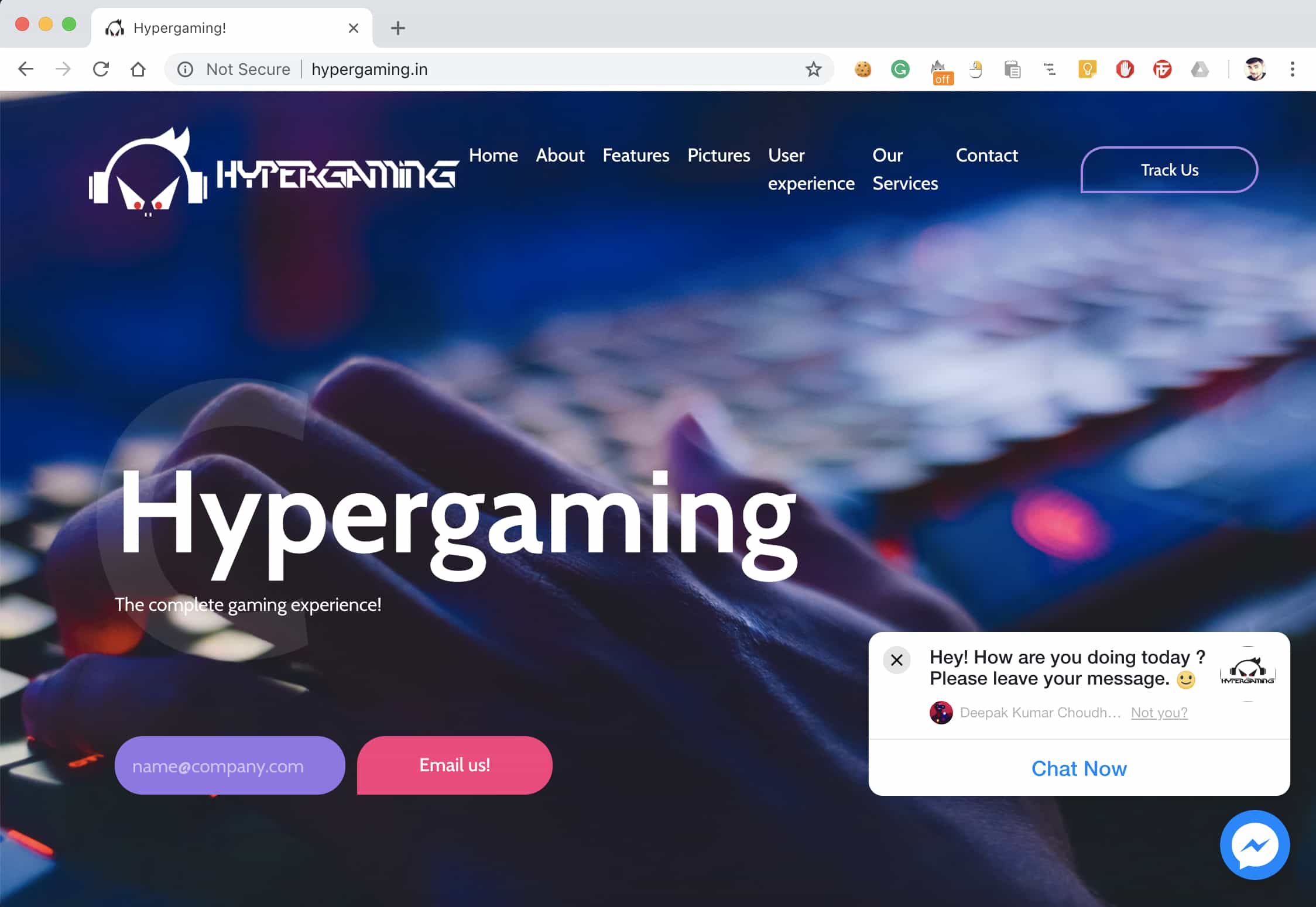This screenshot has height=907, width=1316.
Task: Open the Google Drive extension icon
Action: click(x=1200, y=69)
